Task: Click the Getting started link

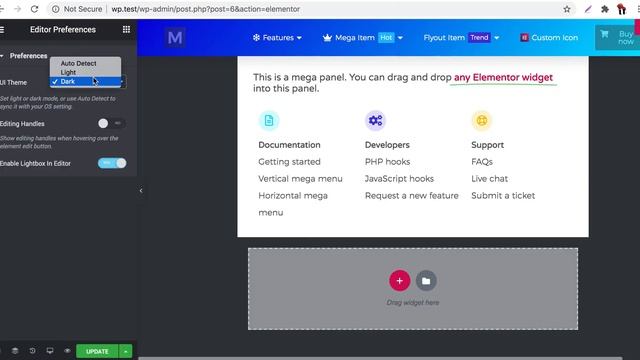Action: [289, 162]
